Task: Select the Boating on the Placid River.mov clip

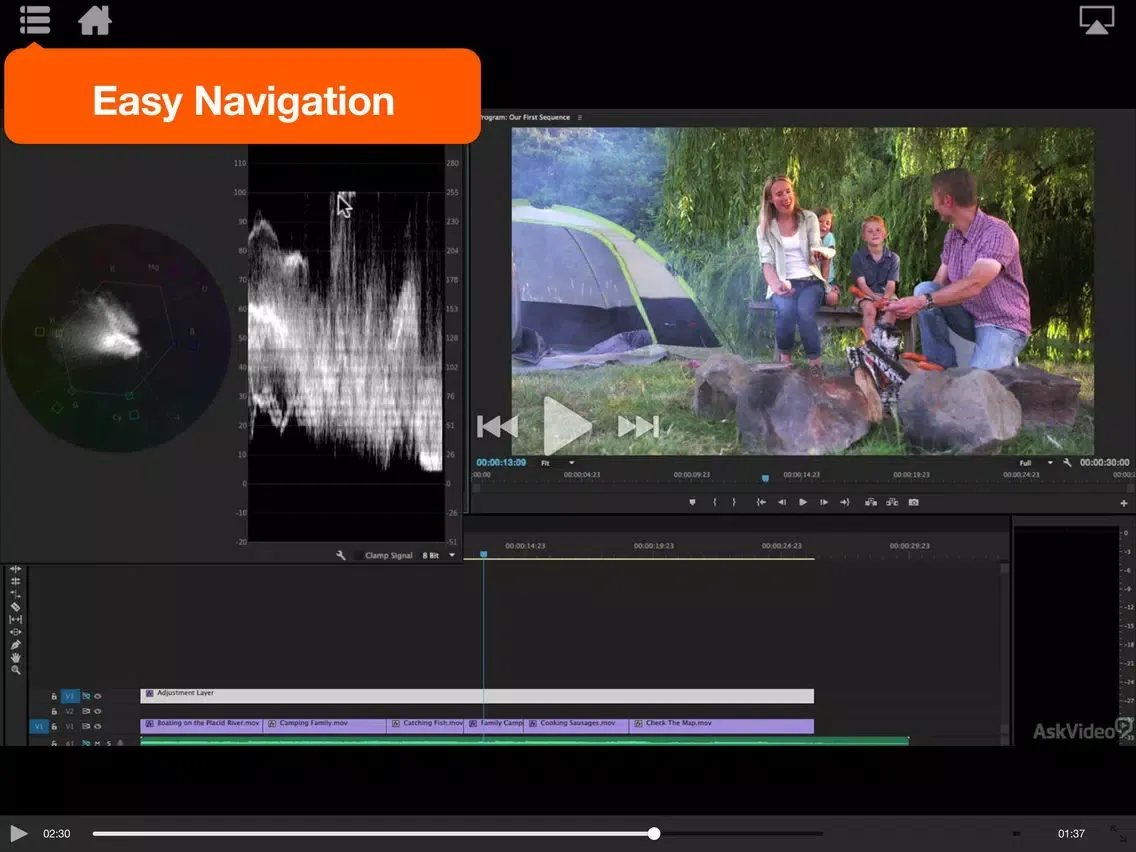Action: click(201, 727)
